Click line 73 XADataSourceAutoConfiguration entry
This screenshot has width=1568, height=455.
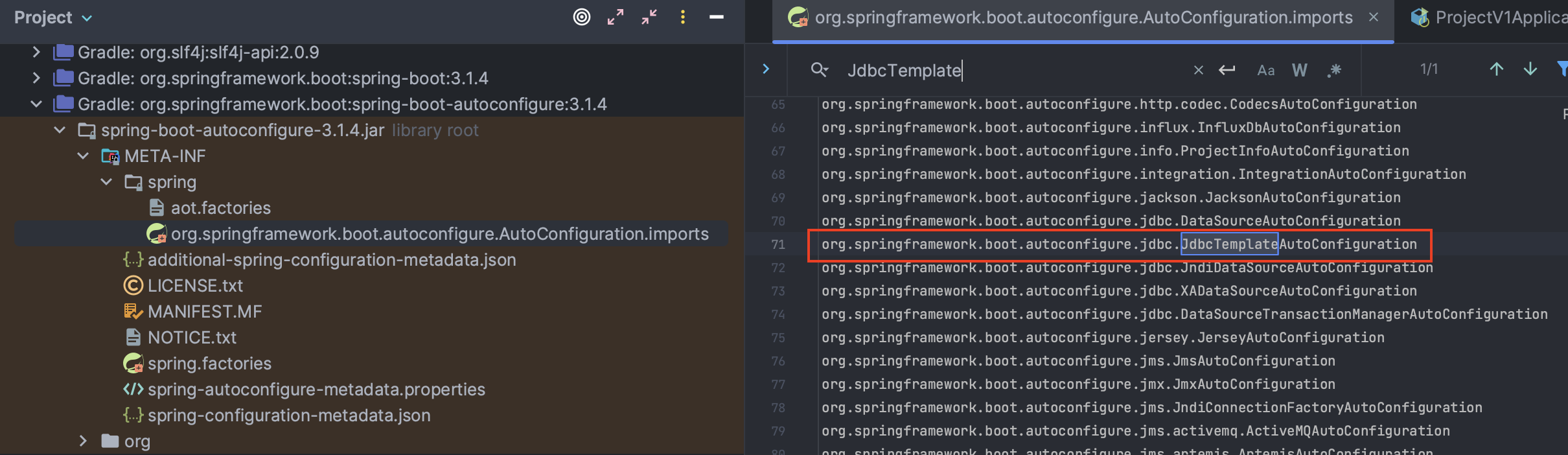(1119, 291)
